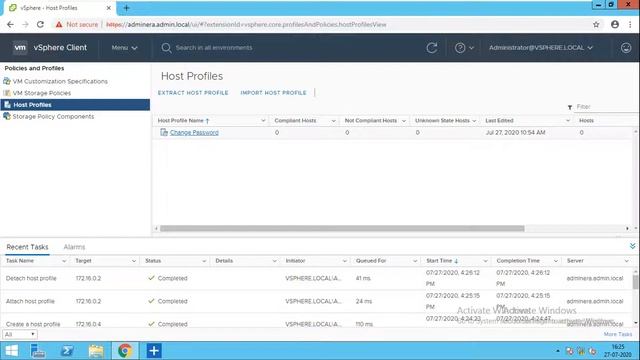
Task: Click the 172.16.0.4 target cell
Action: tap(88, 324)
